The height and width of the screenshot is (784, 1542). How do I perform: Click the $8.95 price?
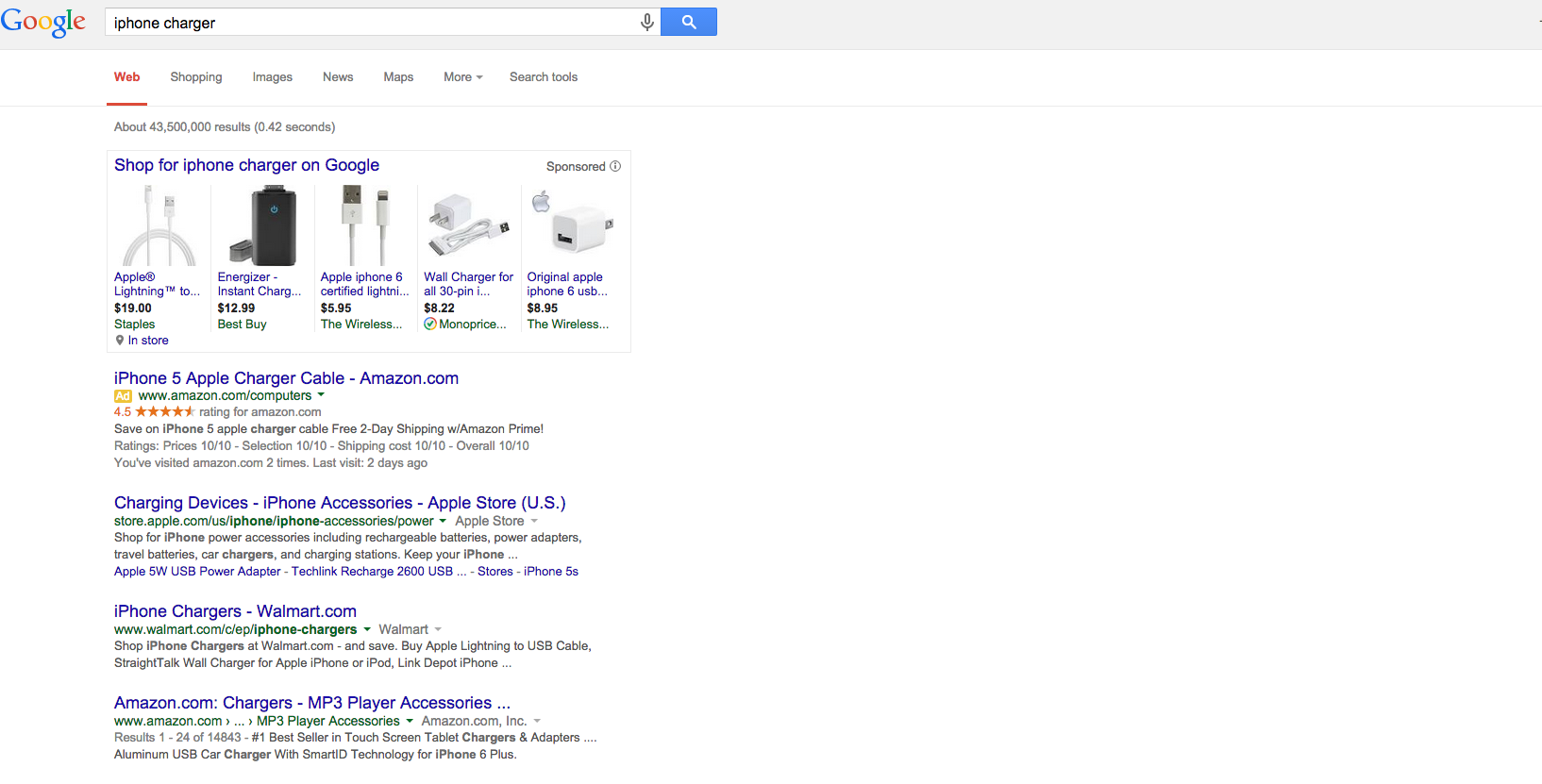(x=543, y=309)
